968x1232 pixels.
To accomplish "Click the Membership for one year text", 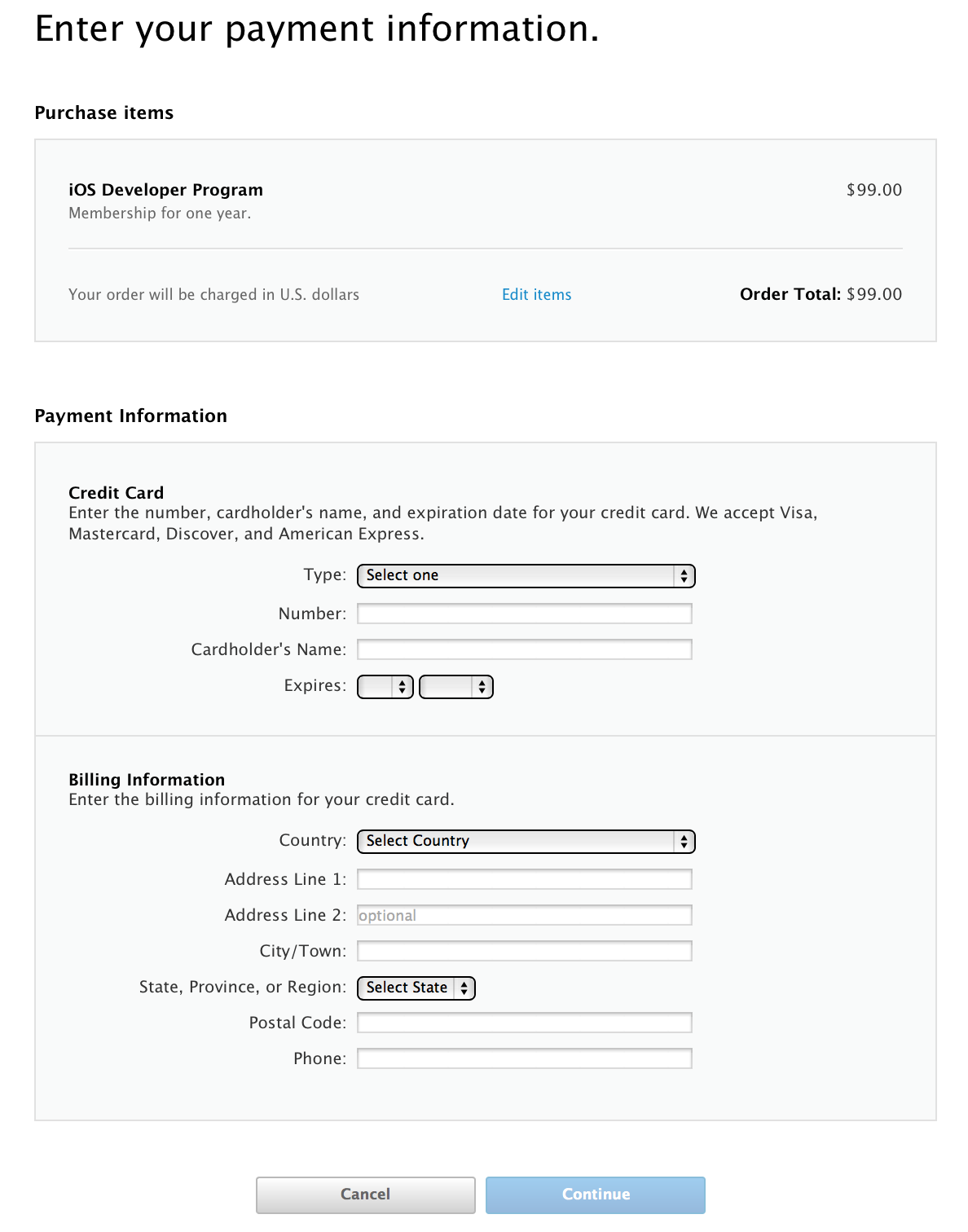I will (160, 213).
